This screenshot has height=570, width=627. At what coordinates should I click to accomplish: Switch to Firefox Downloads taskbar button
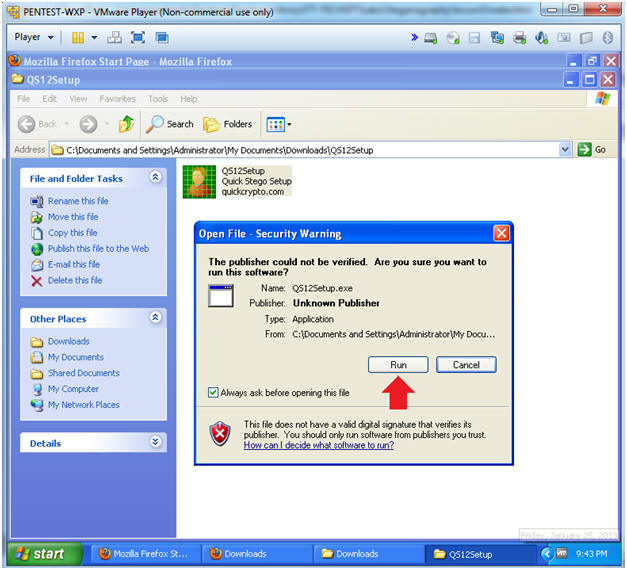click(x=256, y=554)
